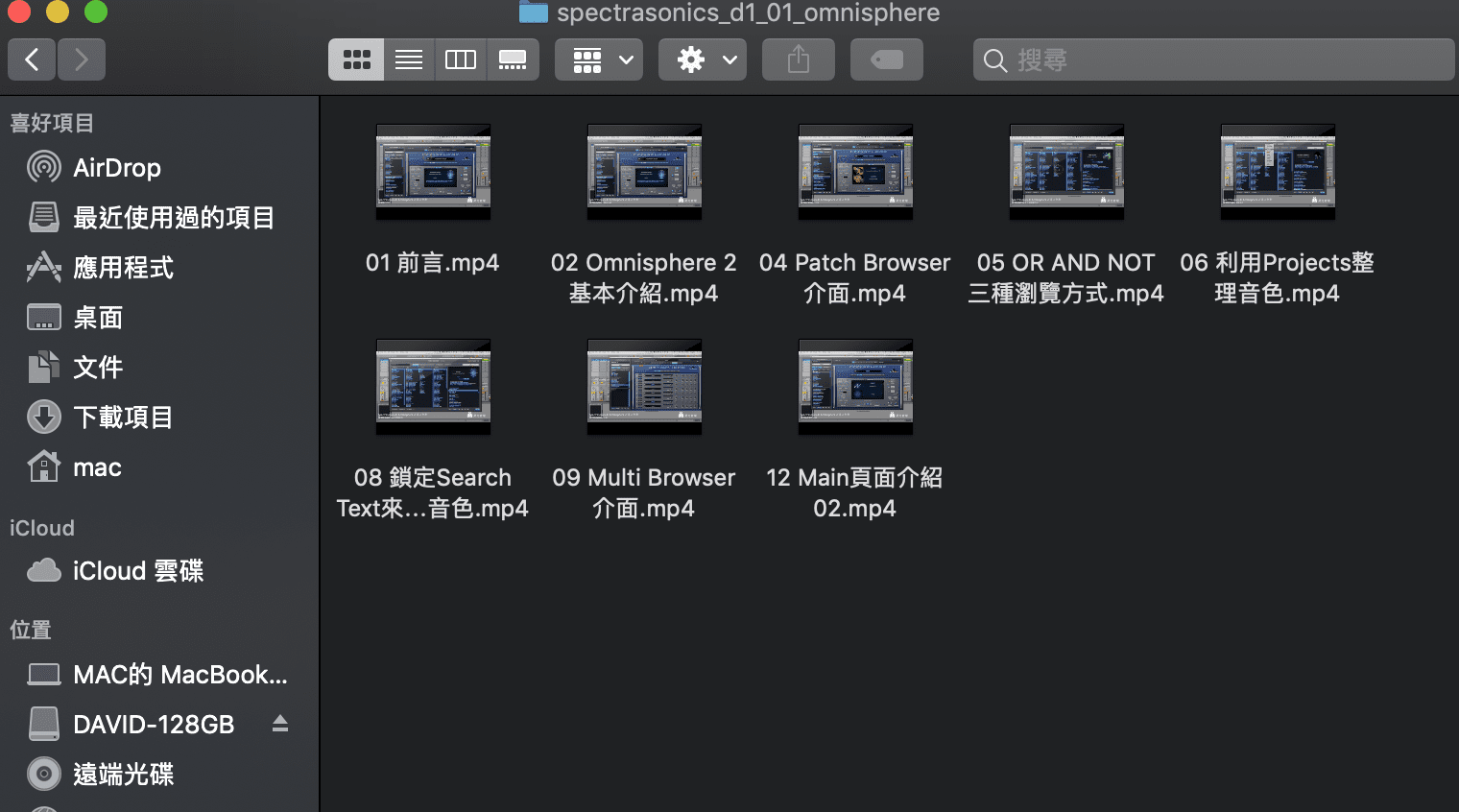Click the recent items icon in sidebar
Image resolution: width=1459 pixels, height=812 pixels.
click(44, 217)
